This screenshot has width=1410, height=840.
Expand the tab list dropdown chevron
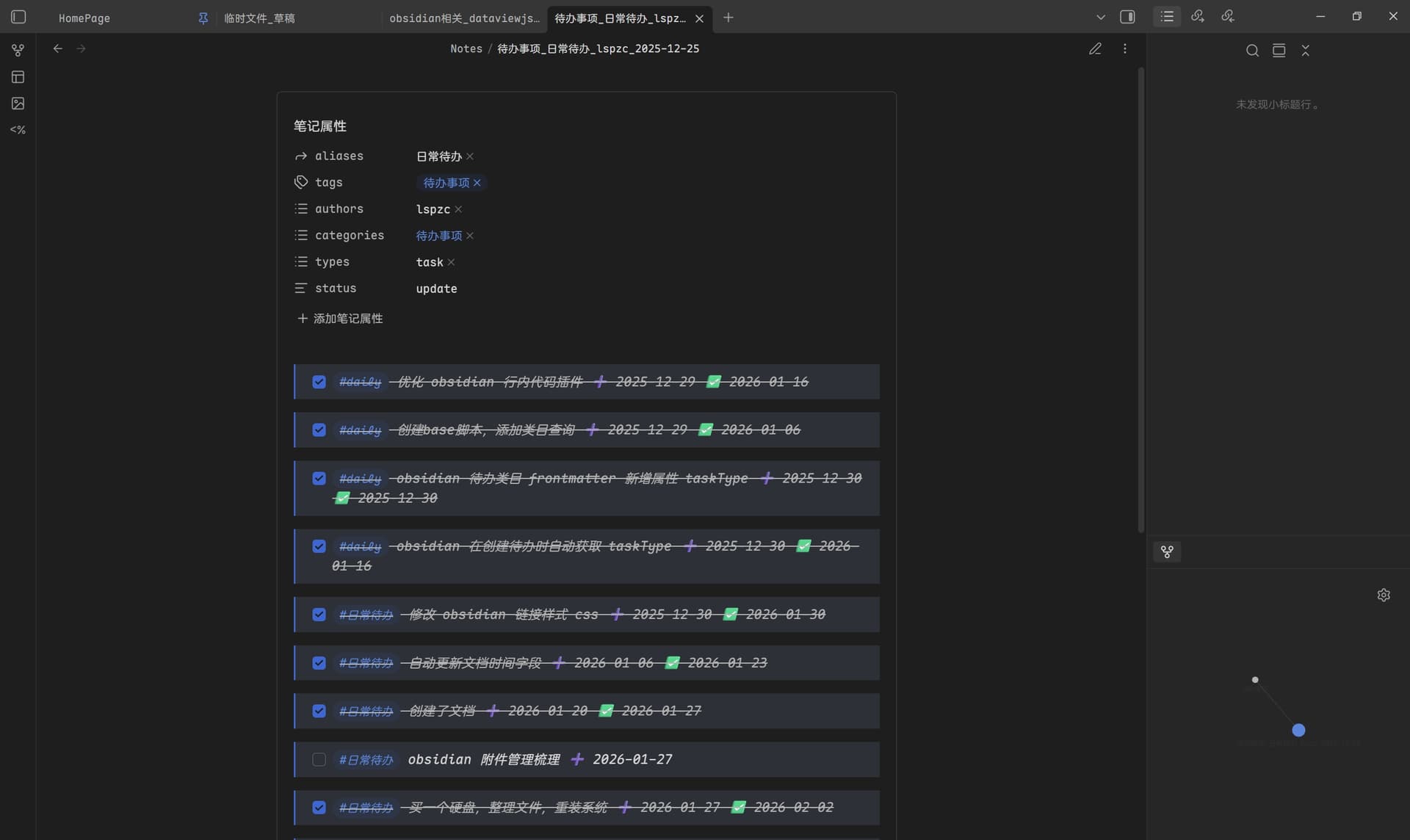[1100, 17]
